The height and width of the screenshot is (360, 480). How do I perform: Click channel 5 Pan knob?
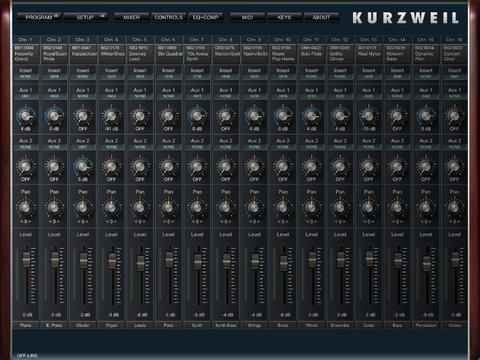140,207
